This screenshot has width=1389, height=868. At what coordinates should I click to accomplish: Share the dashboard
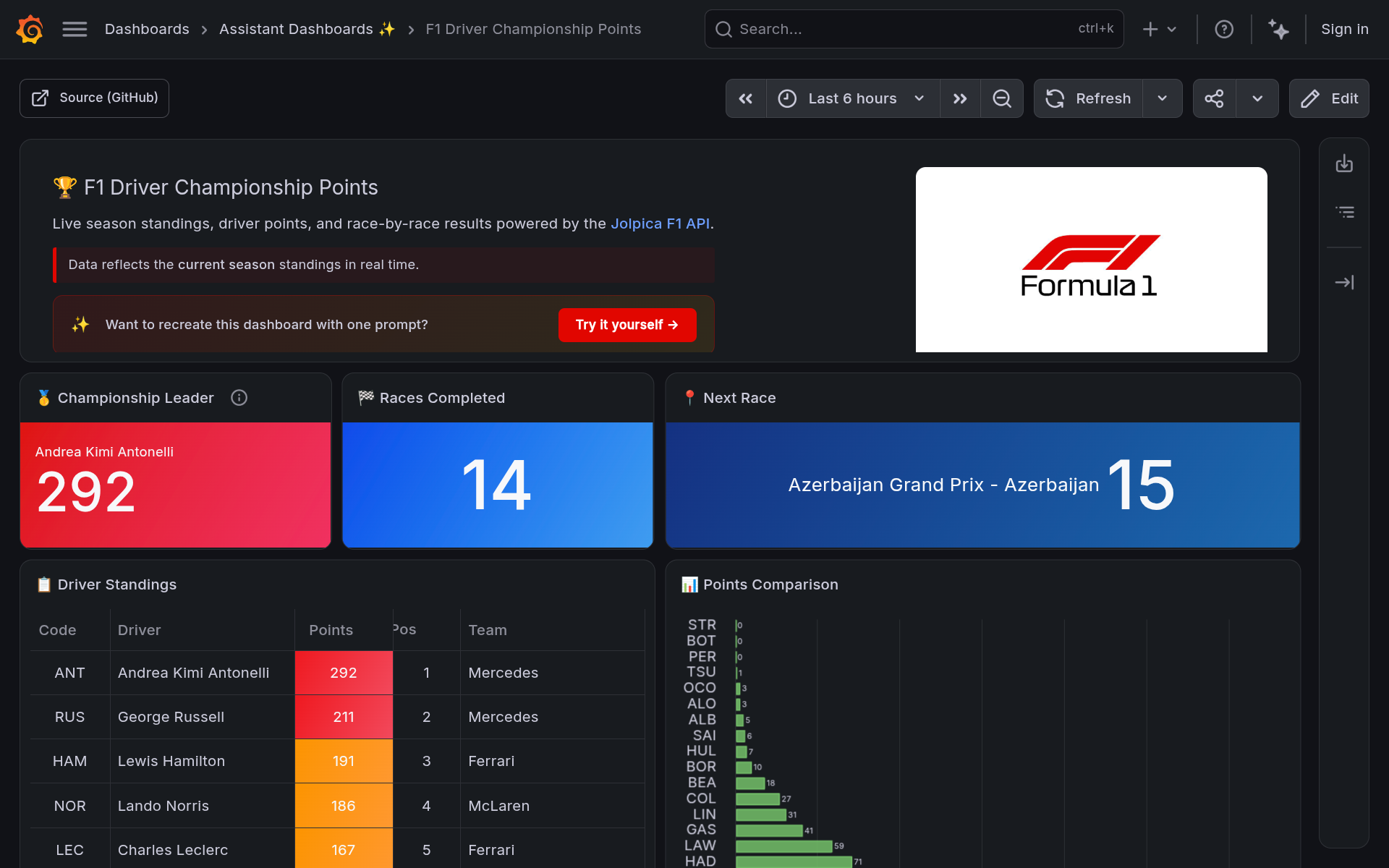pyautogui.click(x=1214, y=98)
